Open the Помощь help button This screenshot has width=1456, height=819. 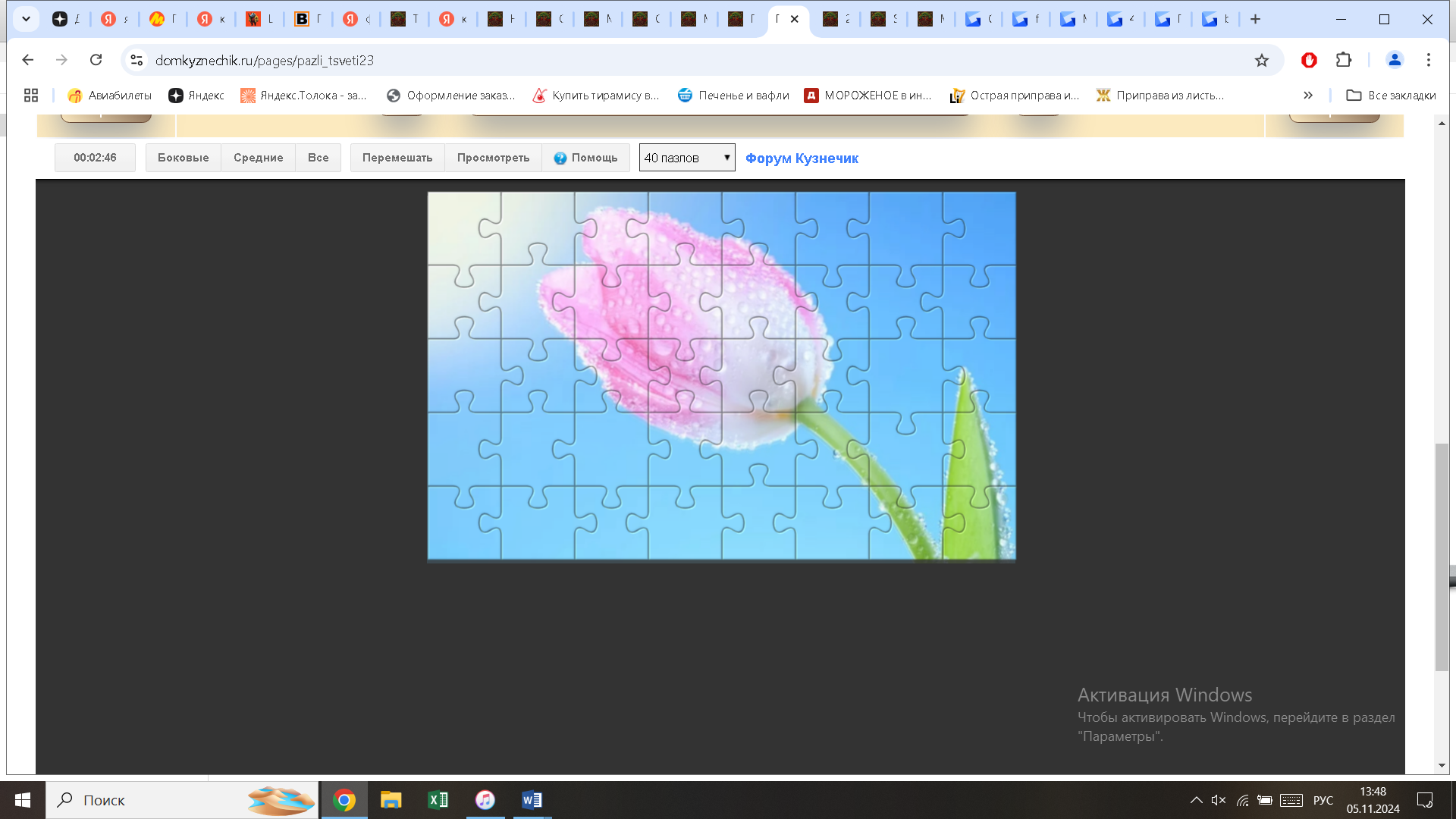click(585, 158)
